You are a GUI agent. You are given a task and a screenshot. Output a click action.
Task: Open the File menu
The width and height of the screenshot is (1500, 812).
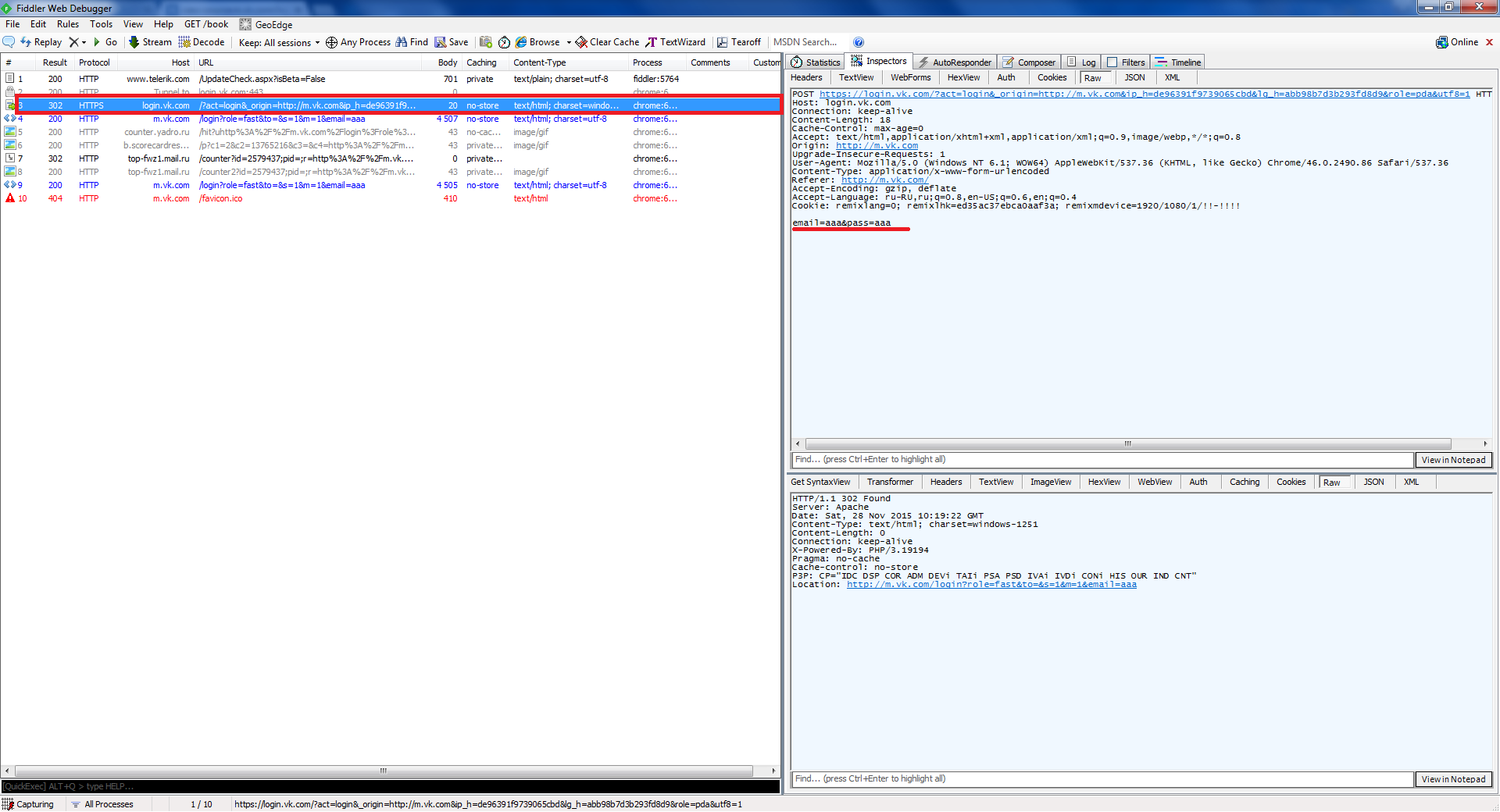coord(12,24)
